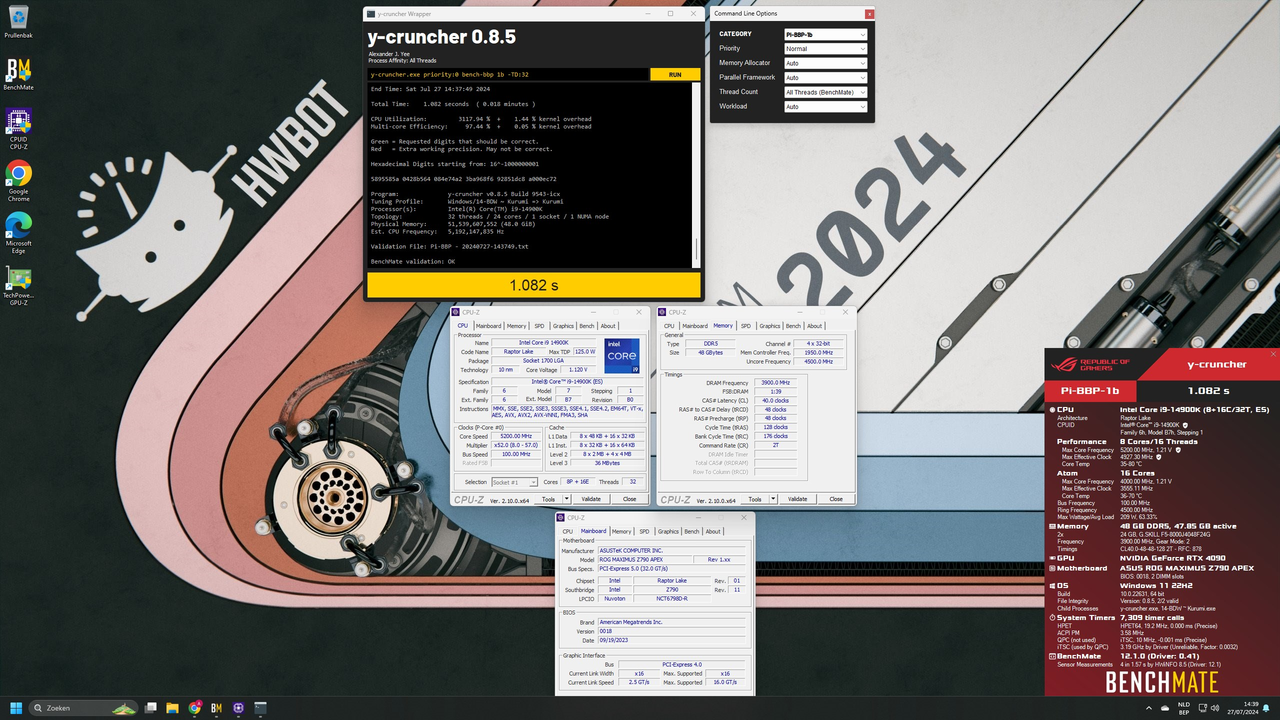1280x720 pixels.
Task: Click the Intel Core i9 logo in CPU-Z
Action: [621, 358]
